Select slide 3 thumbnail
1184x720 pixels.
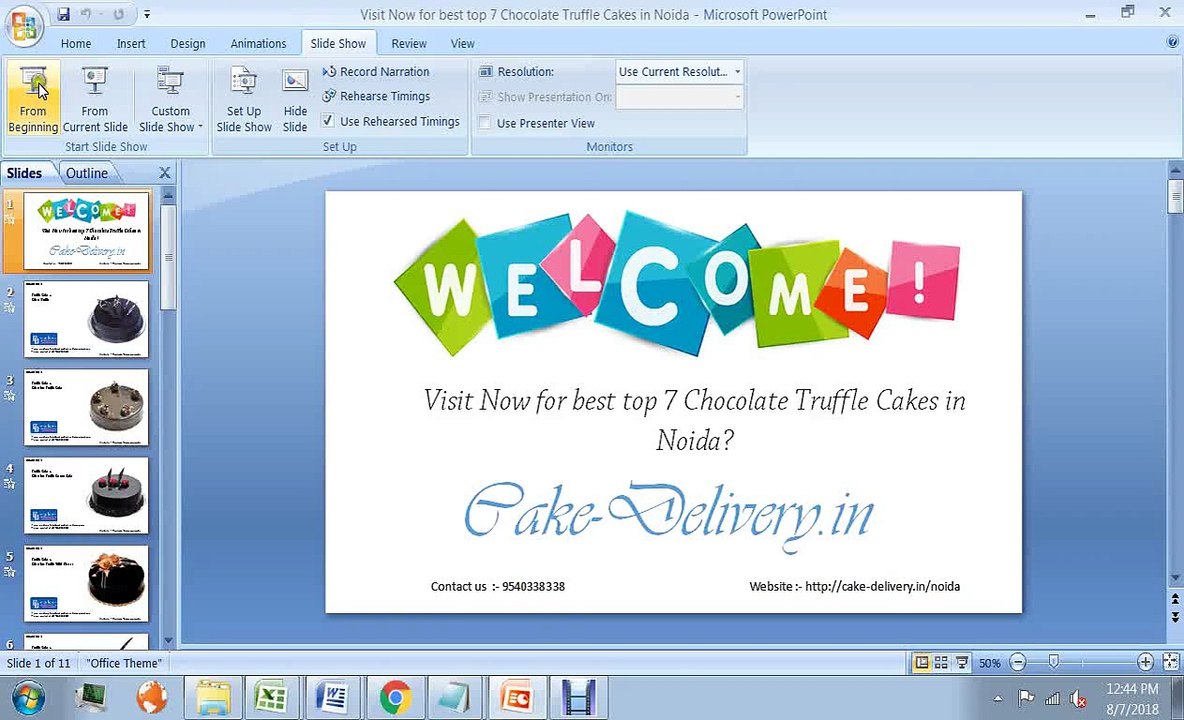(x=86, y=408)
